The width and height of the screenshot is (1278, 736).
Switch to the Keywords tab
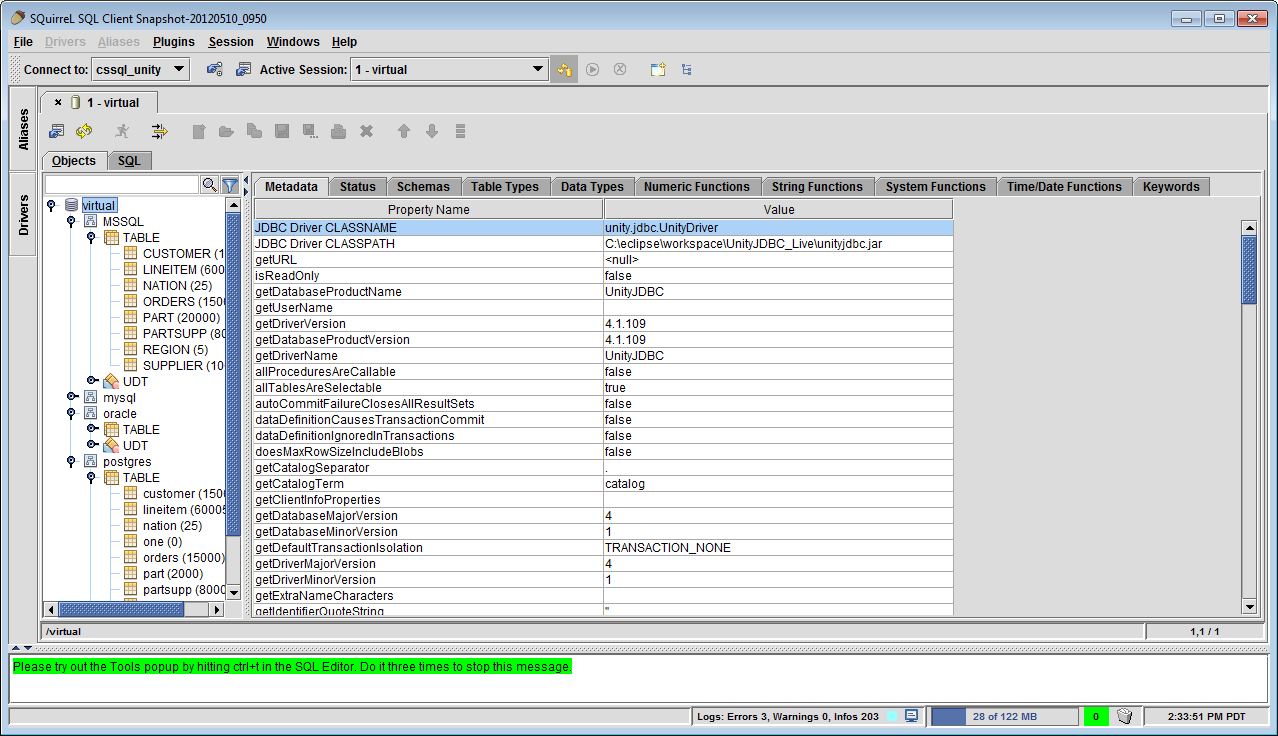pyautogui.click(x=1171, y=187)
